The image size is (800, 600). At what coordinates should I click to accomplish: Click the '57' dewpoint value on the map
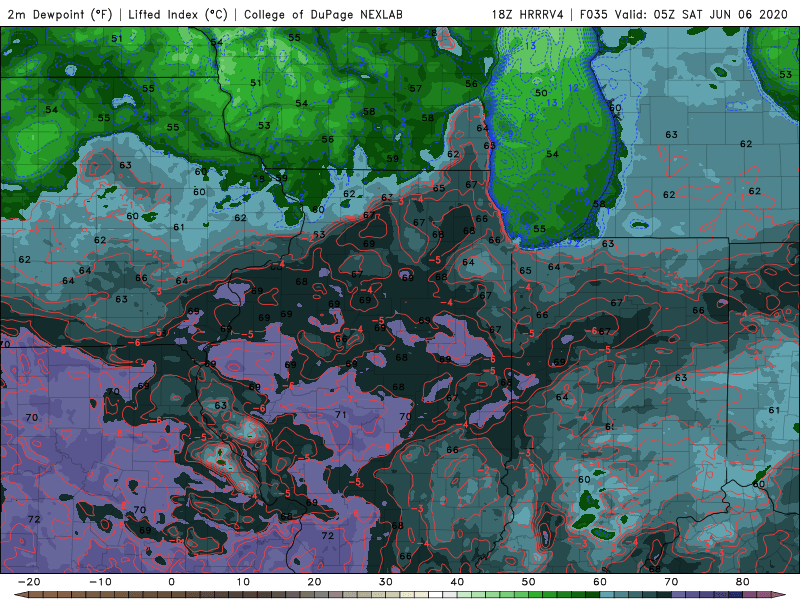416,88
